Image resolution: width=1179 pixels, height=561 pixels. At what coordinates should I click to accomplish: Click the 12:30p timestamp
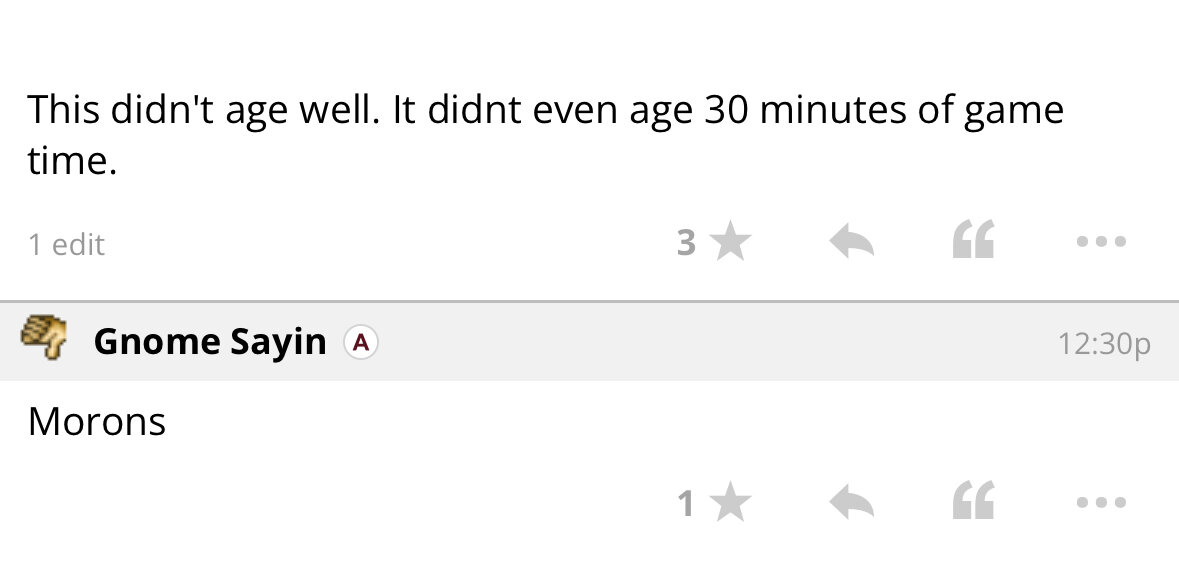[1103, 343]
